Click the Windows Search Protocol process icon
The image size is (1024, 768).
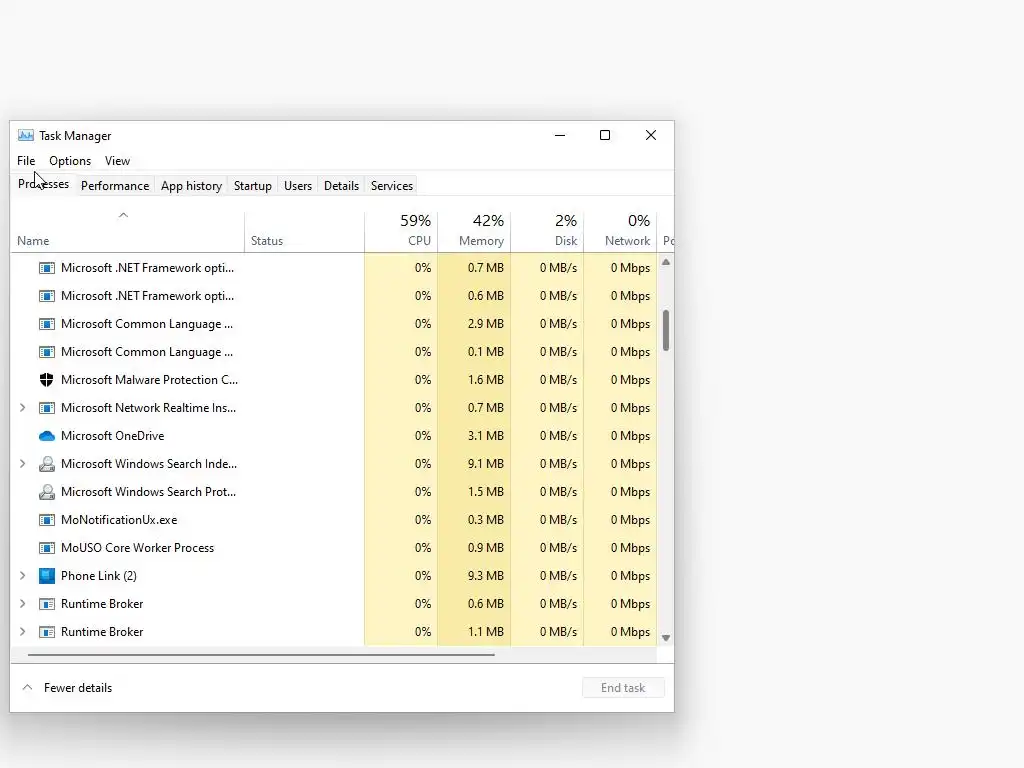46,492
